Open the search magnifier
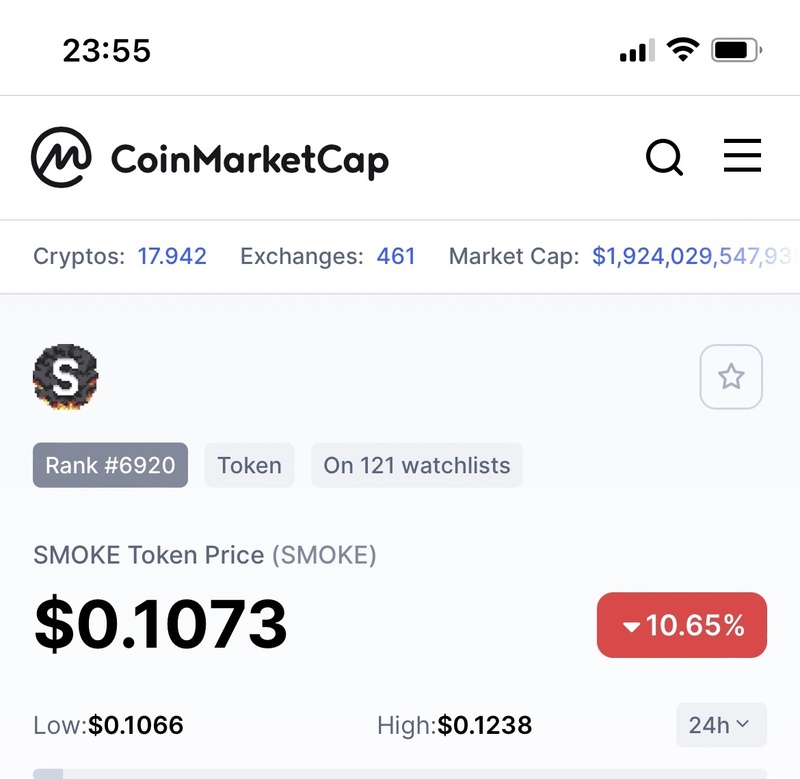Viewport: 800px width, 779px height. [x=664, y=157]
